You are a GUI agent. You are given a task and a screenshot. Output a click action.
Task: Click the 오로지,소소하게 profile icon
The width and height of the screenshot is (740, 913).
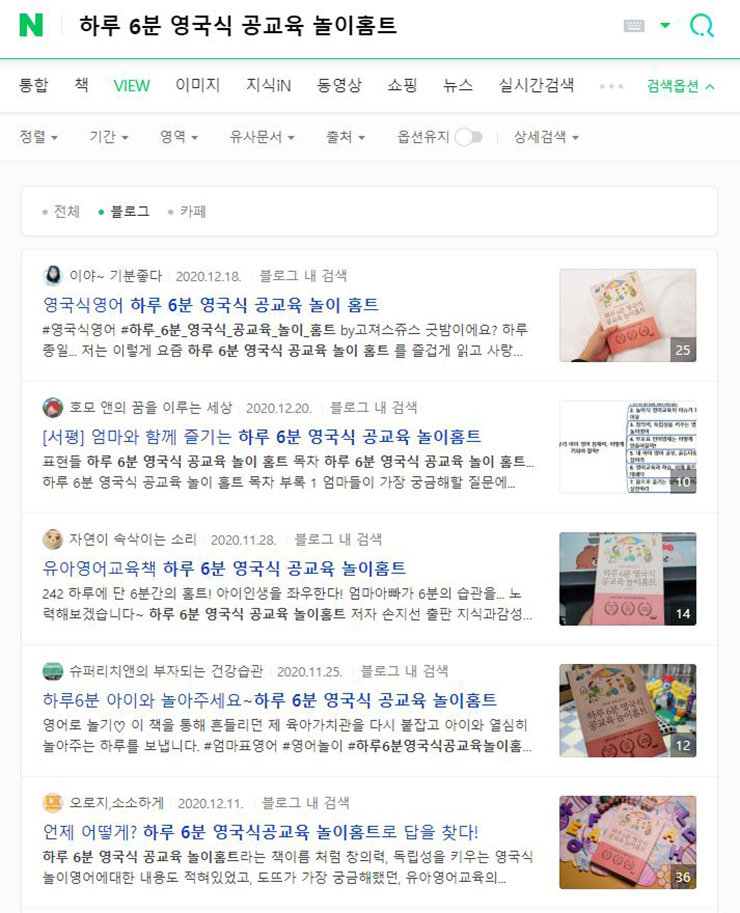53,803
